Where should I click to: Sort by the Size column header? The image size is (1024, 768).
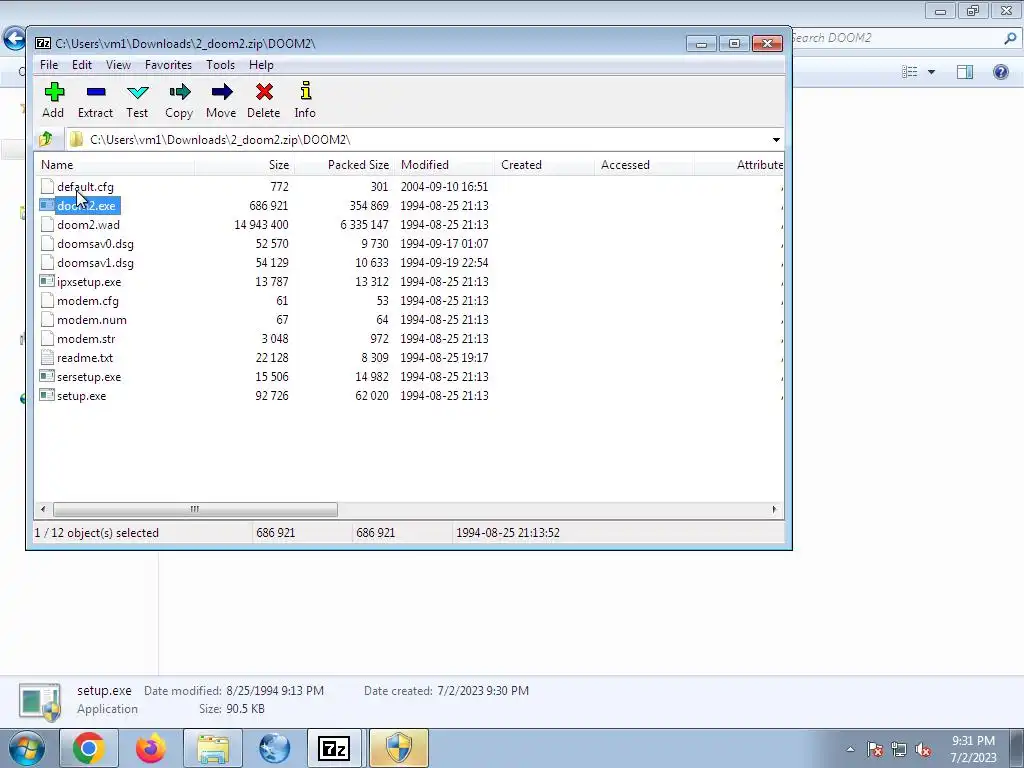244,165
